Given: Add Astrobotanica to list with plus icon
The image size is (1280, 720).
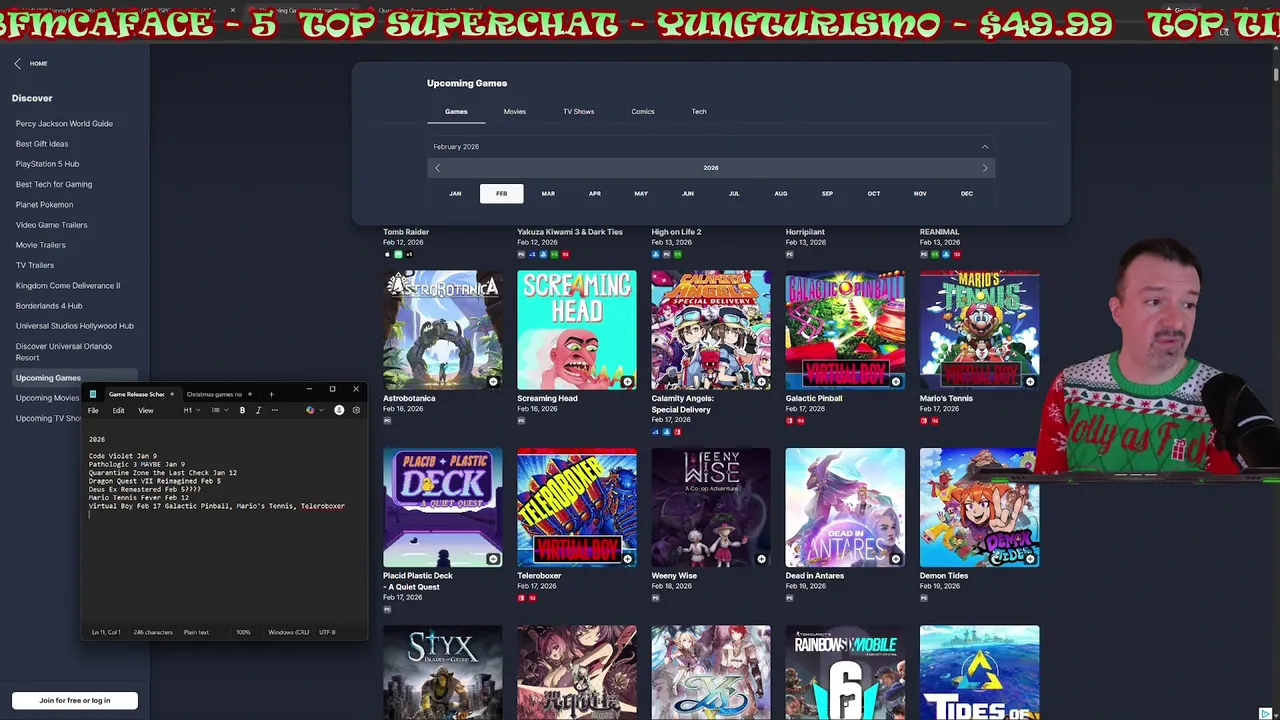Looking at the screenshot, I should click(493, 381).
